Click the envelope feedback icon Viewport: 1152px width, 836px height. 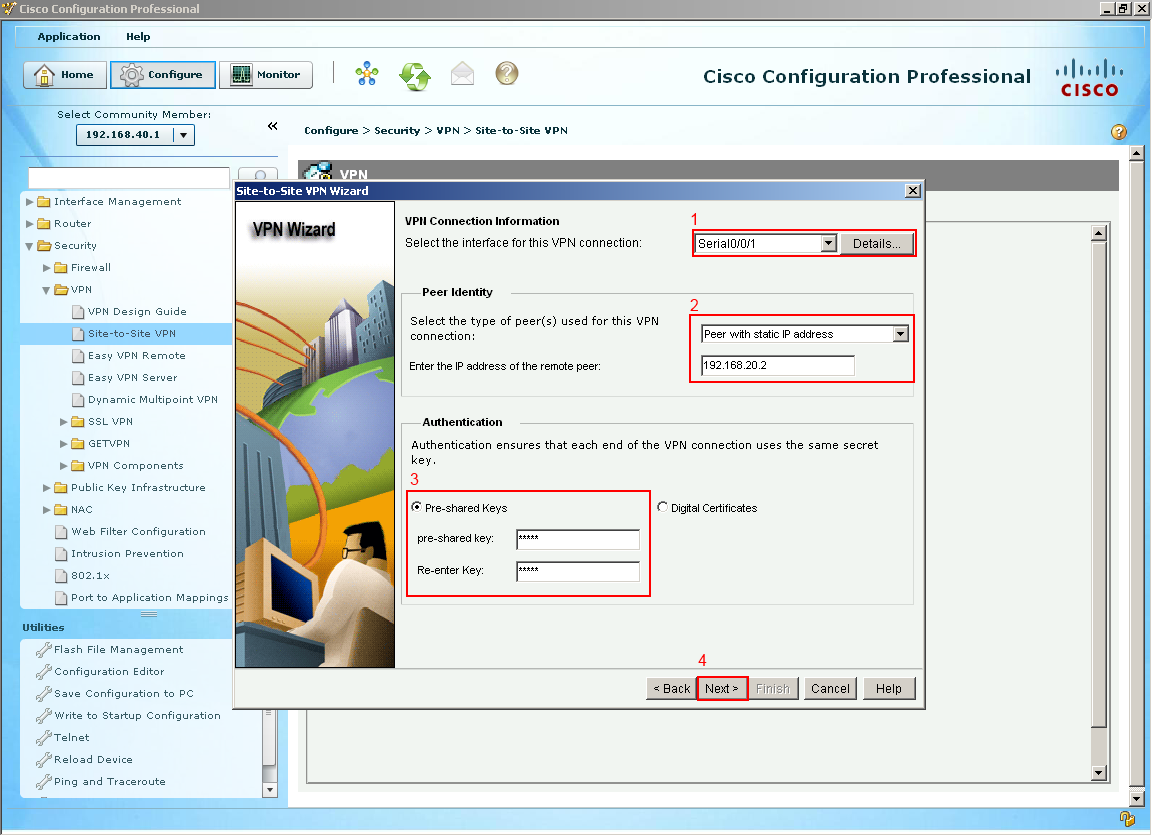coord(462,74)
